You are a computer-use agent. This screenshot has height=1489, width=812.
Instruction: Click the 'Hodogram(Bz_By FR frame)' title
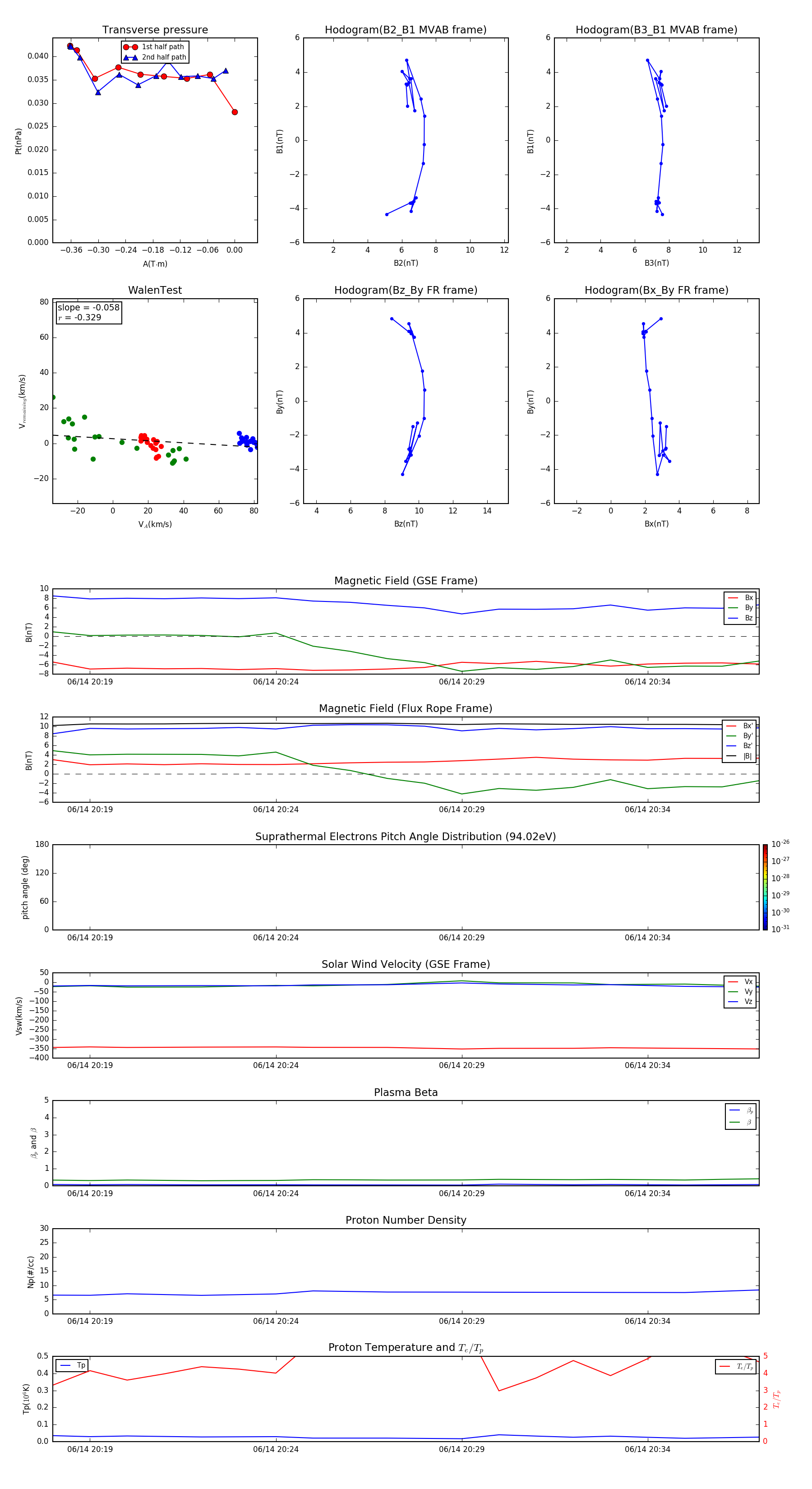pos(406,290)
